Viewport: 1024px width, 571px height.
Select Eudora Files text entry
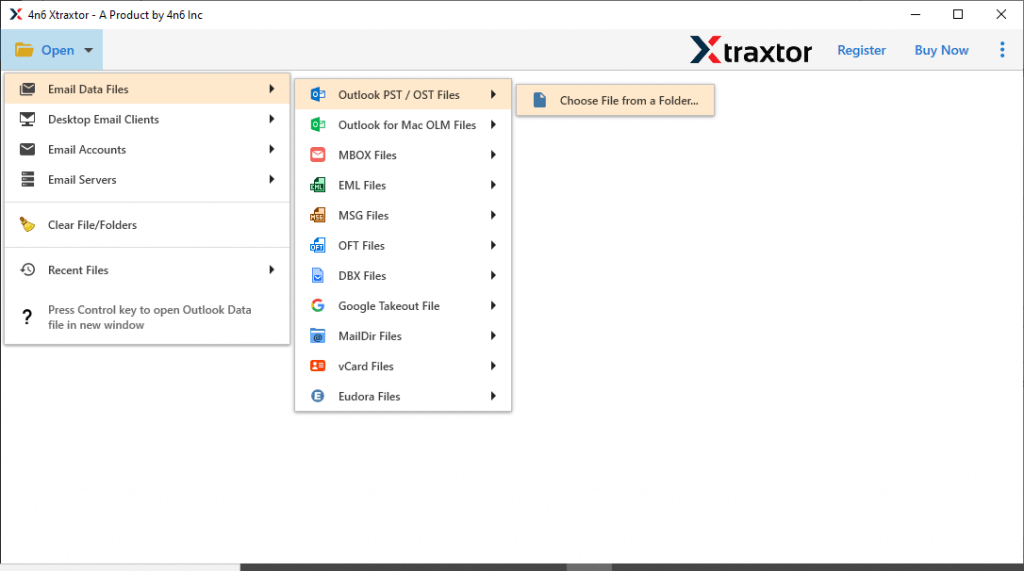pos(369,397)
